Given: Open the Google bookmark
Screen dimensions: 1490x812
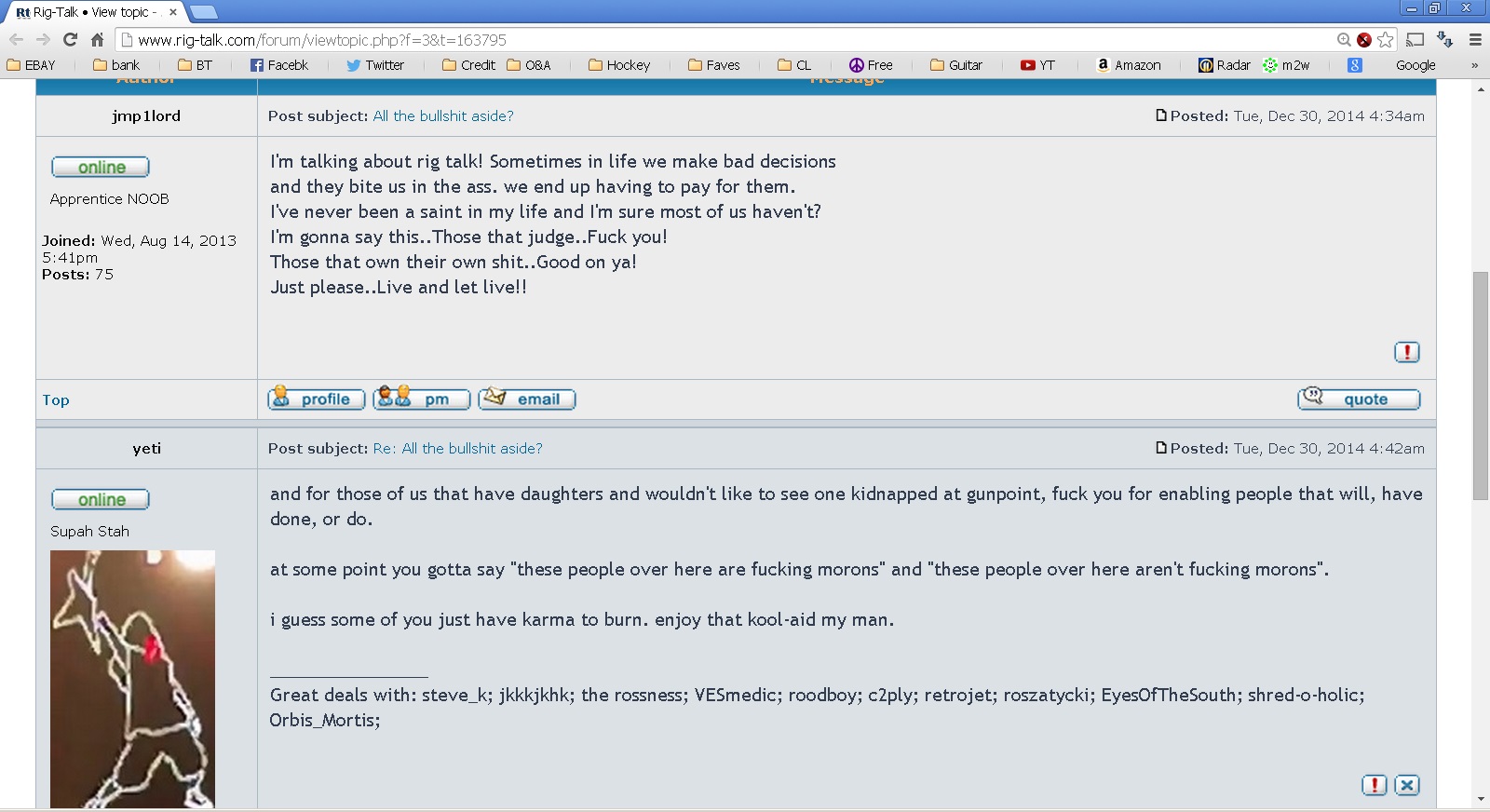Looking at the screenshot, I should pos(1415,65).
